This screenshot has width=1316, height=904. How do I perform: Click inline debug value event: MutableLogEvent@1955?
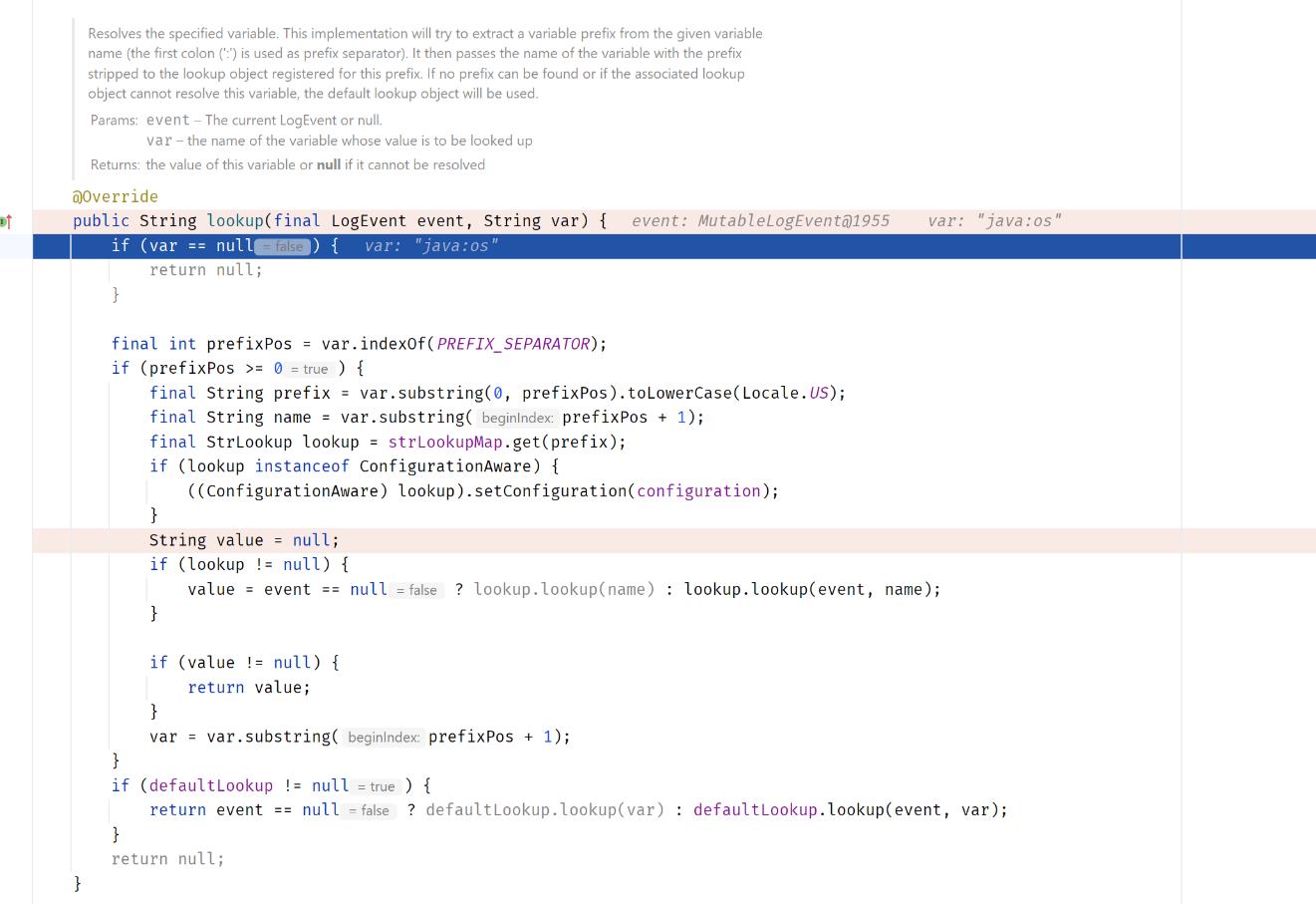[x=760, y=220]
